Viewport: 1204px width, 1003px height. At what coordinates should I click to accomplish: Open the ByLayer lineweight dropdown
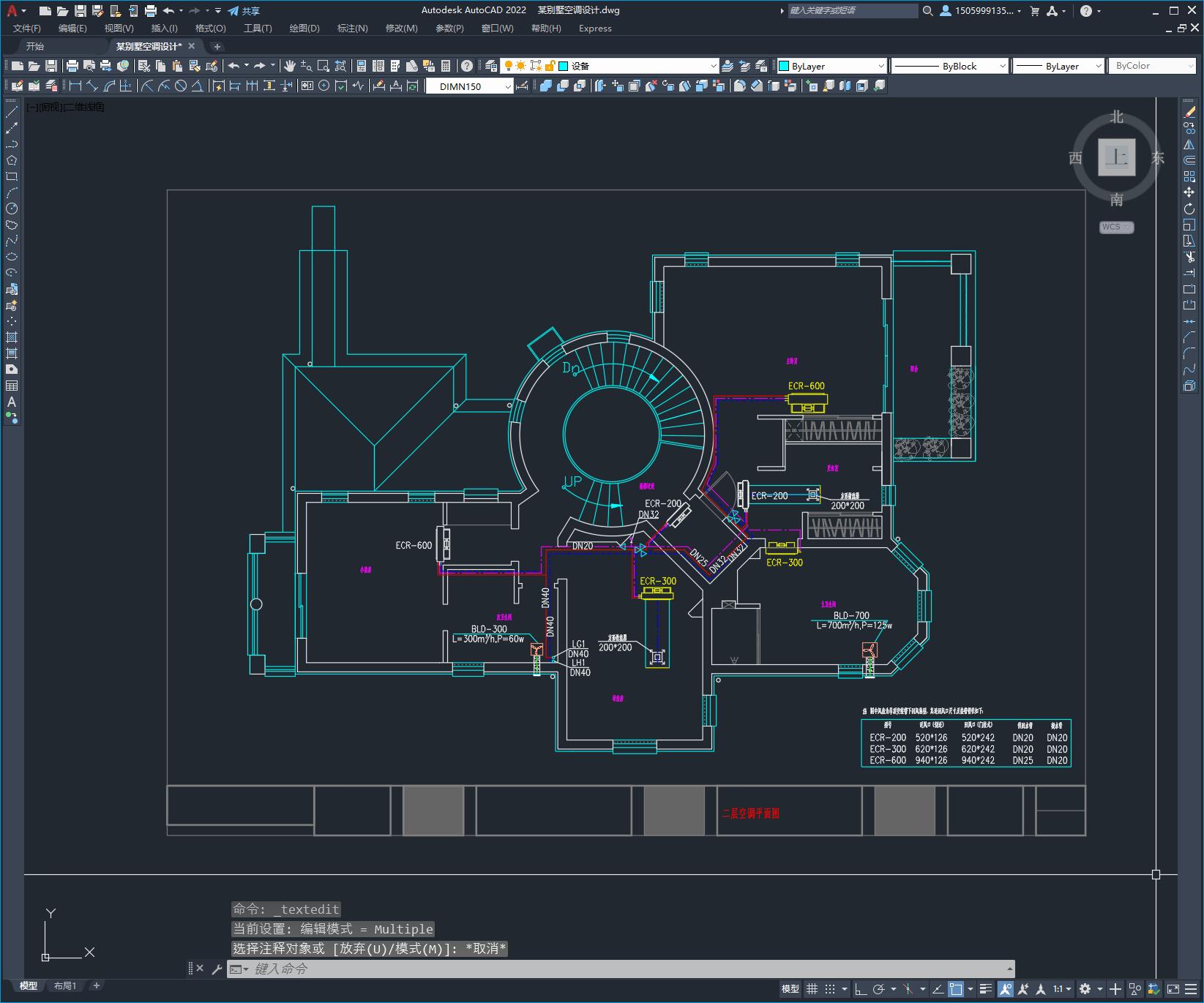pyautogui.click(x=1058, y=66)
